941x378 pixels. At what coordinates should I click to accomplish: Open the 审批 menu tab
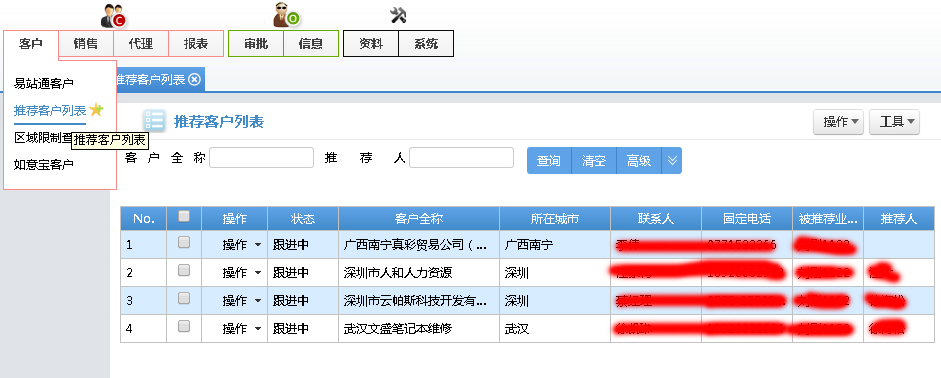256,44
